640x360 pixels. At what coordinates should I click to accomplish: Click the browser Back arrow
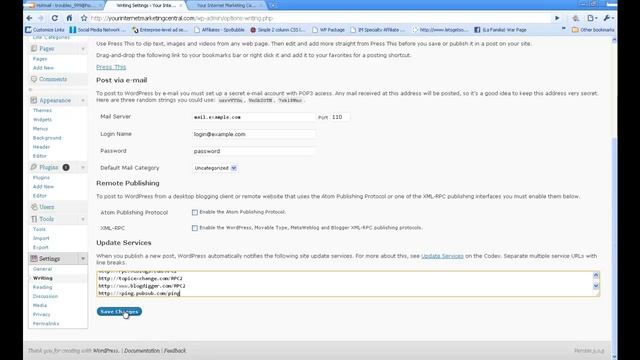(29, 18)
